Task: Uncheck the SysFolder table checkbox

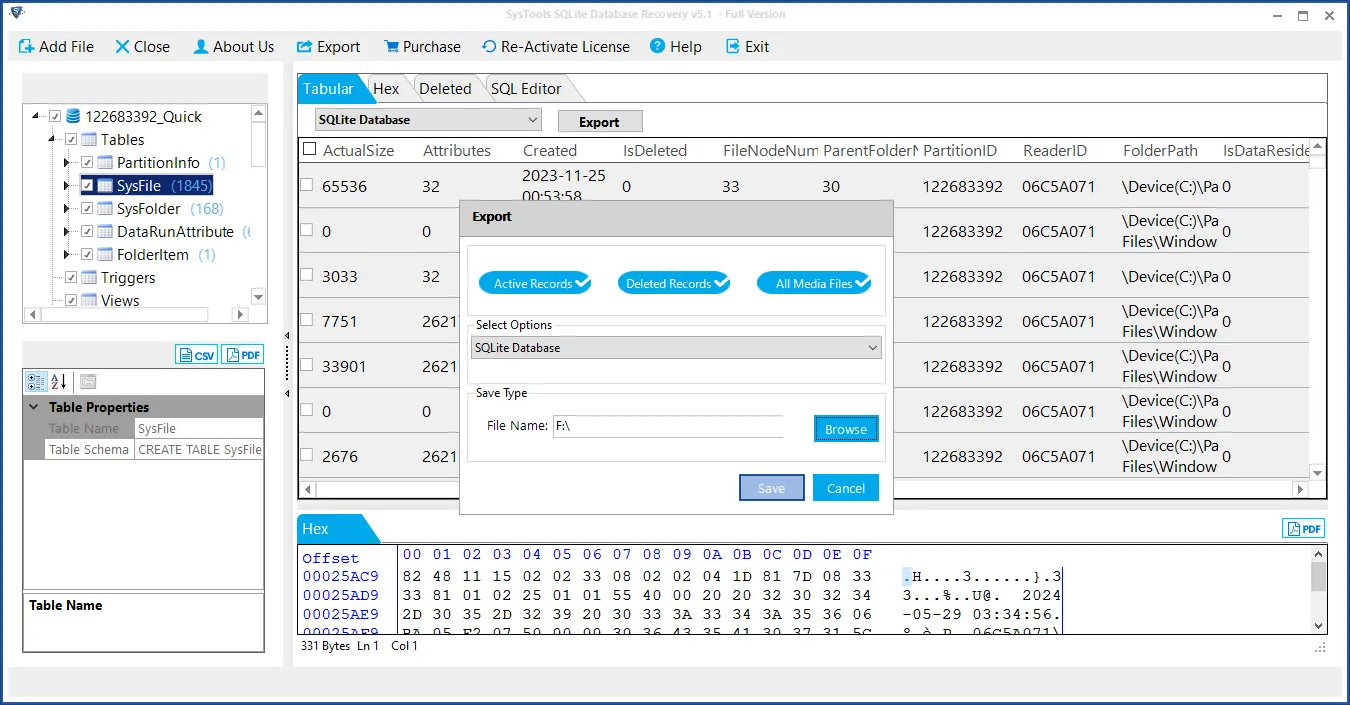Action: pyautogui.click(x=87, y=209)
